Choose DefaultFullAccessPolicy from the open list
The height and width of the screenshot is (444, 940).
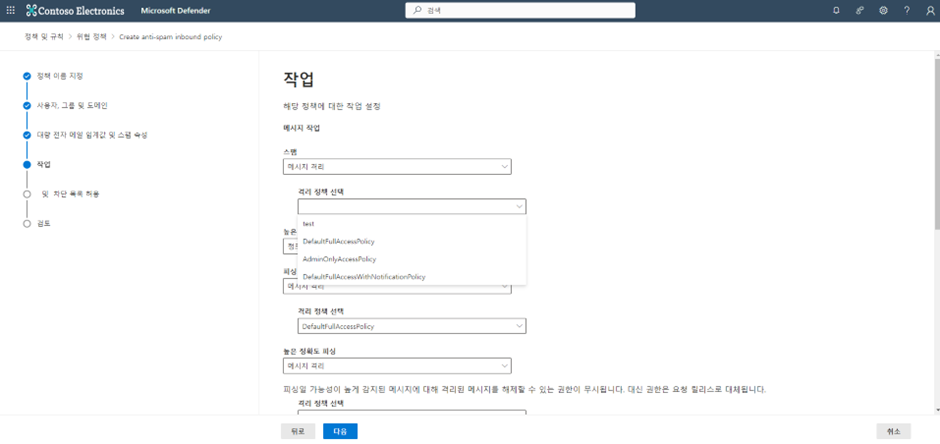[x=412, y=241]
